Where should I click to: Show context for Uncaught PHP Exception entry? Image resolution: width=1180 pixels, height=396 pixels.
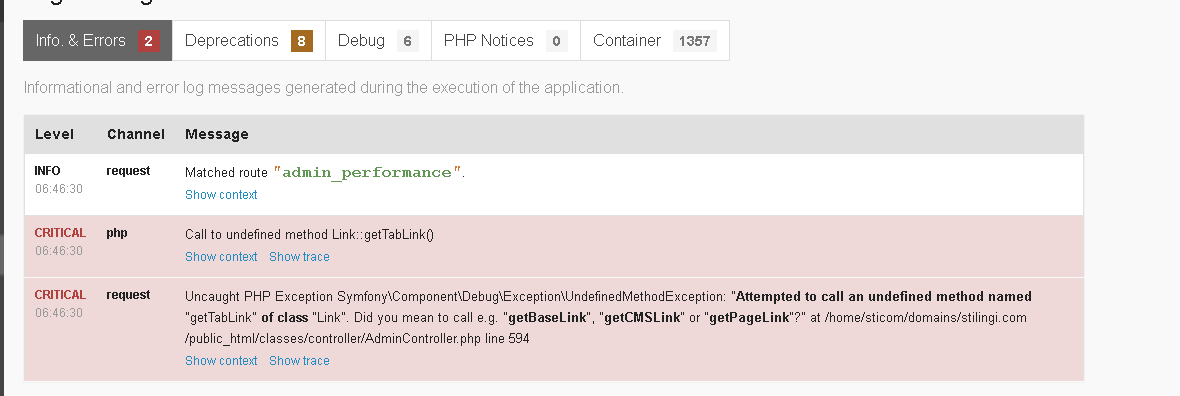coord(221,361)
